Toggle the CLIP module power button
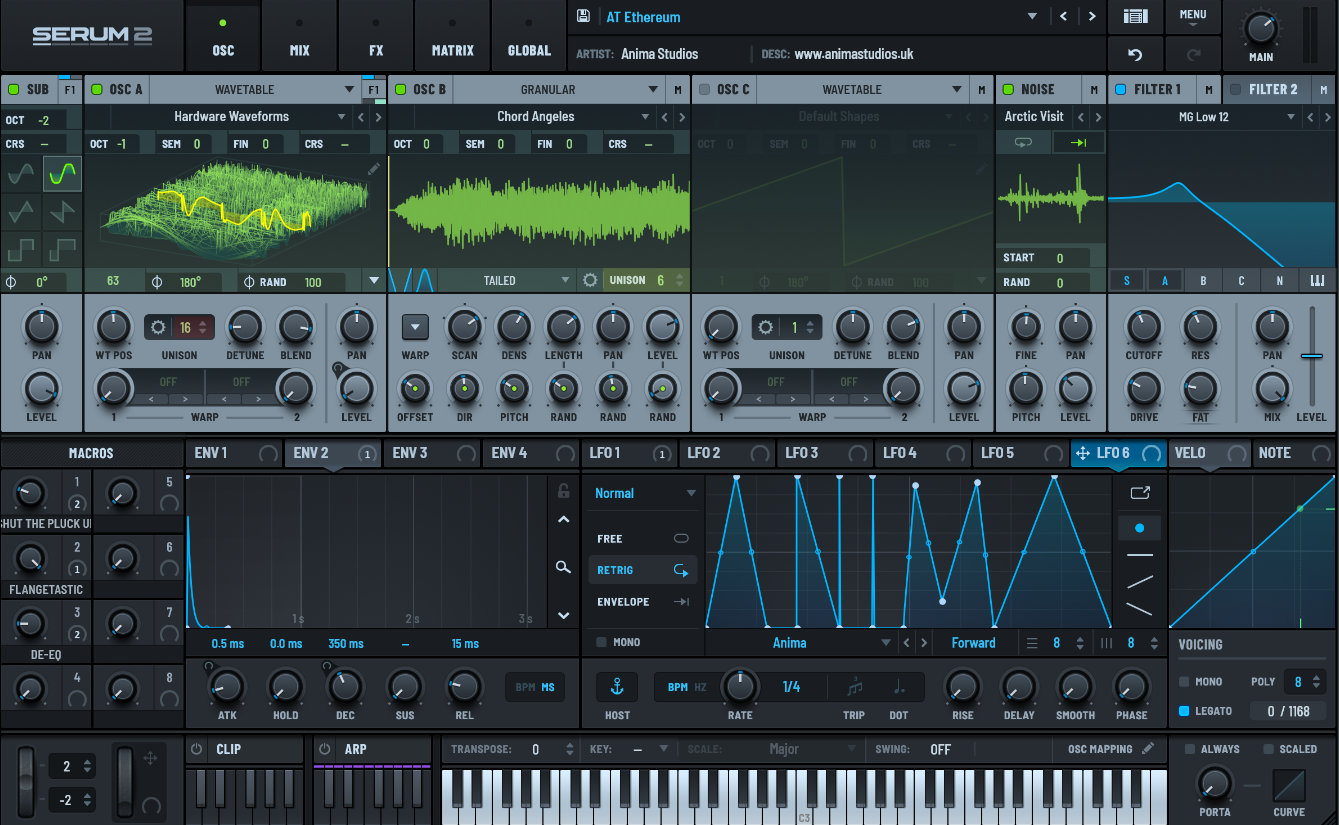 197,749
